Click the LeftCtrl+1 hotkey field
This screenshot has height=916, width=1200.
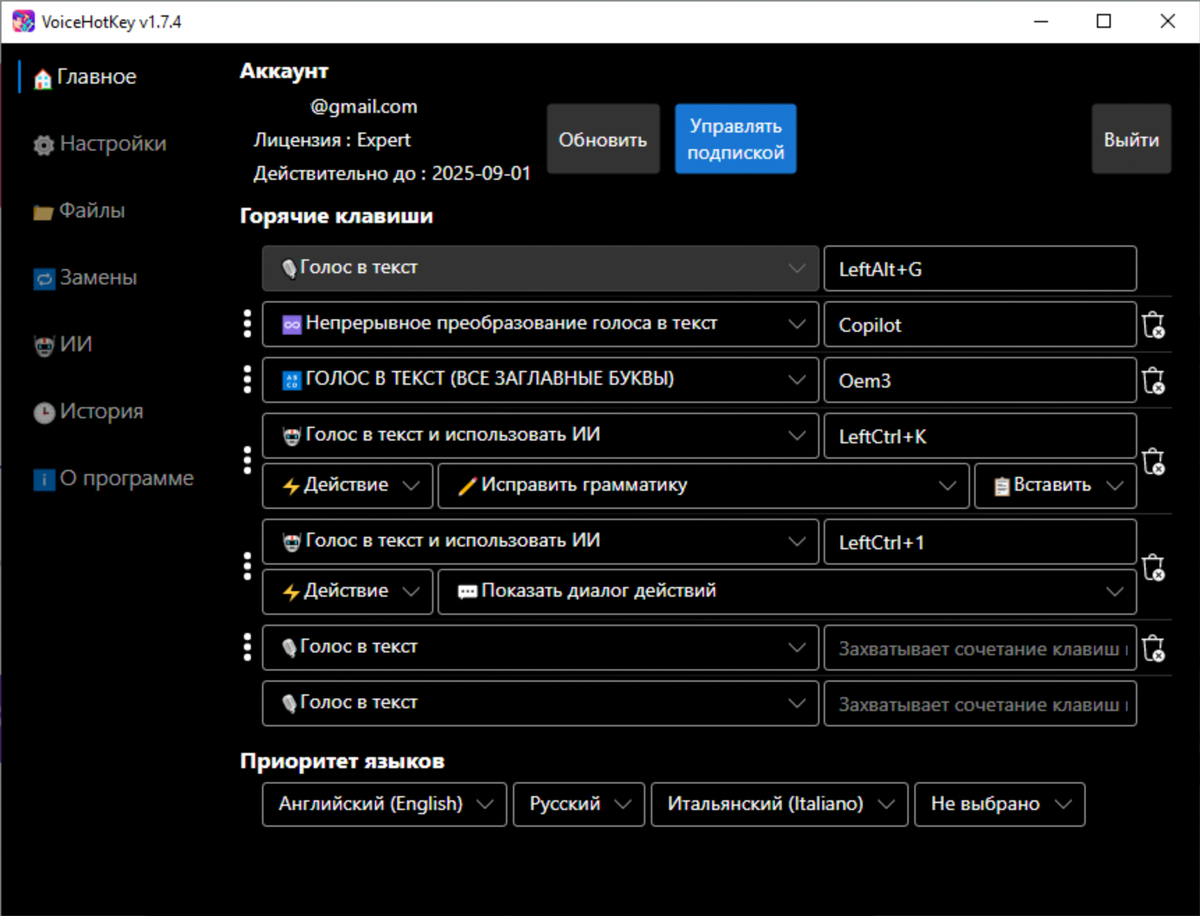[x=980, y=541]
